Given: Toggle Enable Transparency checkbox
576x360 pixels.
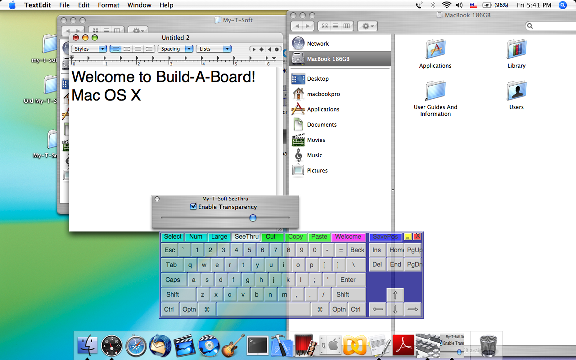Looking at the screenshot, I should (193, 206).
